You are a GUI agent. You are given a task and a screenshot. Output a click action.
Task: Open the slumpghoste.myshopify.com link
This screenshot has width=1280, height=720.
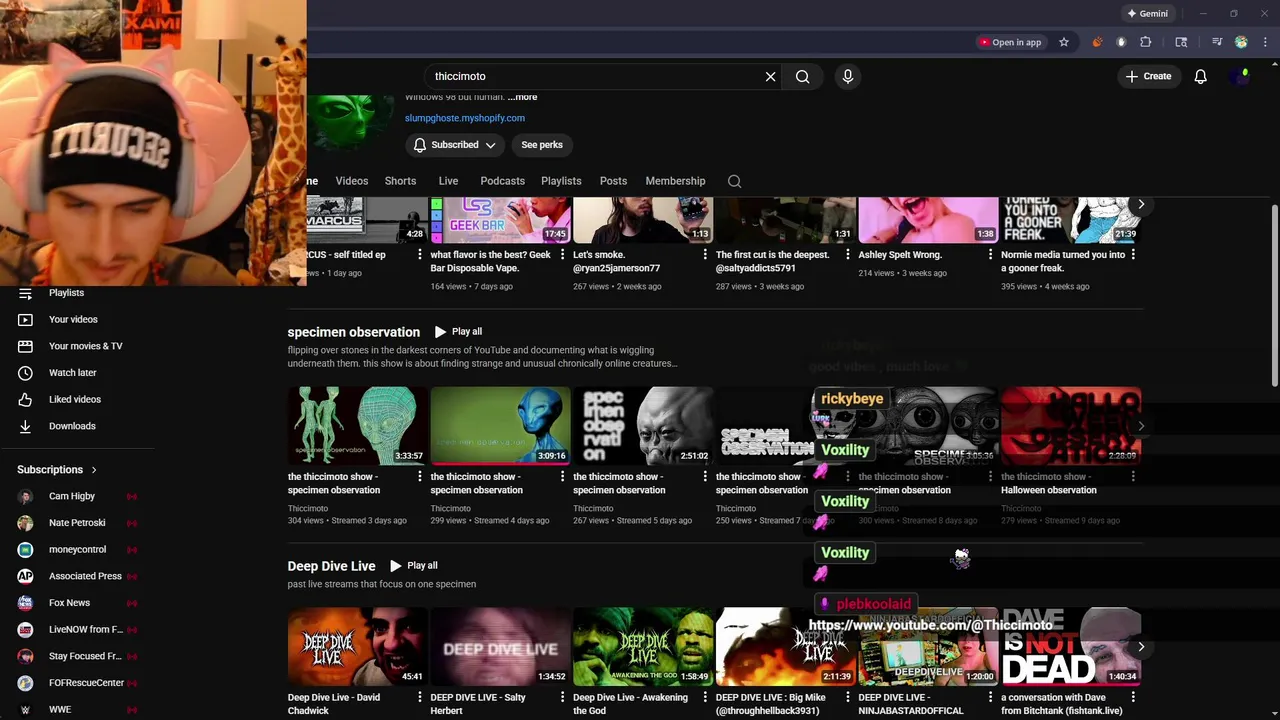coord(464,118)
